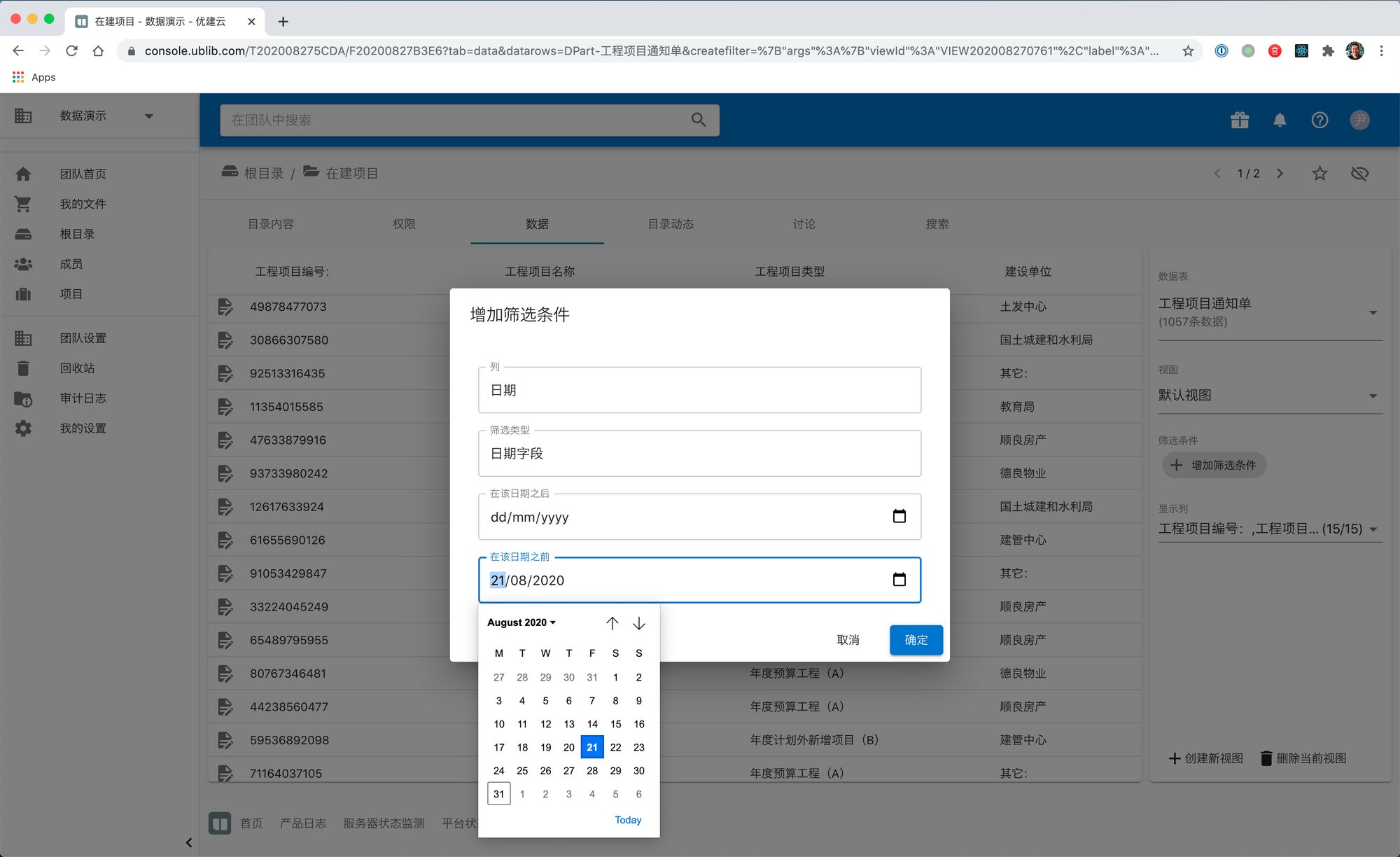Screen dimensions: 1400x857
Task: Star the current folder as favorite
Action: tap(1319, 173)
